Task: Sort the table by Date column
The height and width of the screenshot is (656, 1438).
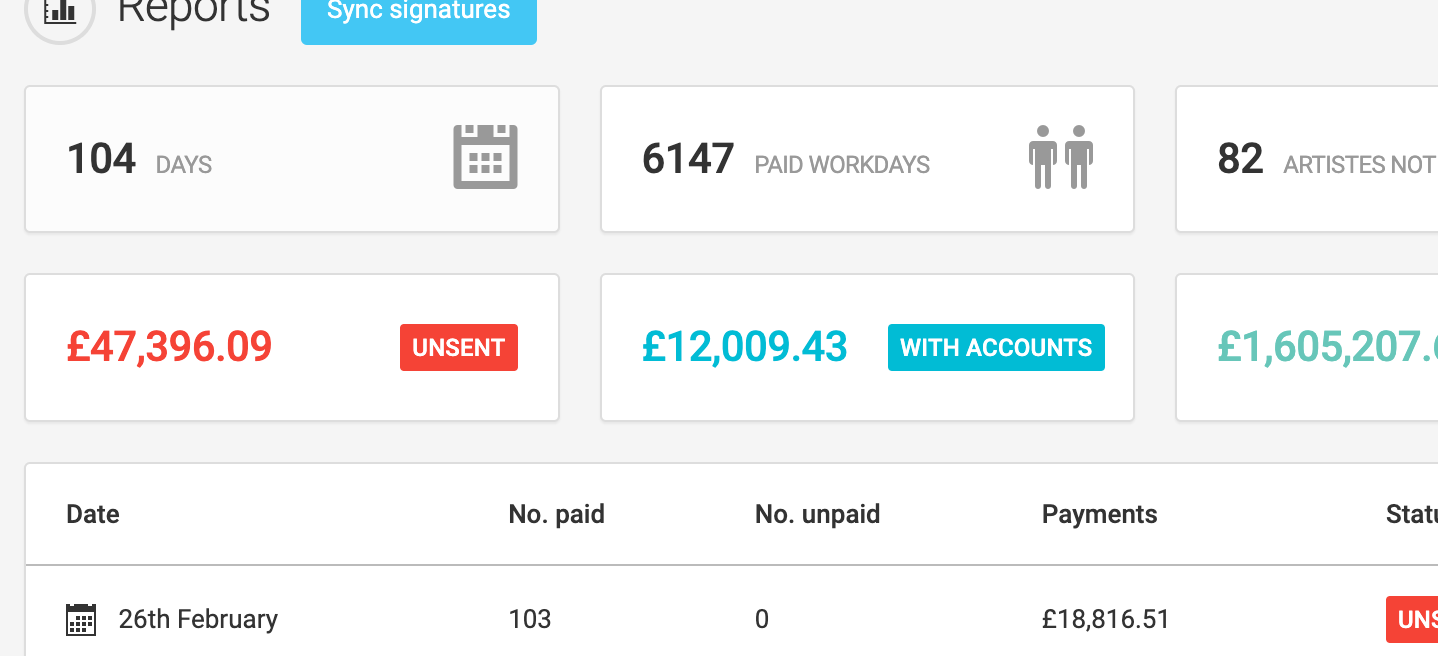Action: pos(92,514)
